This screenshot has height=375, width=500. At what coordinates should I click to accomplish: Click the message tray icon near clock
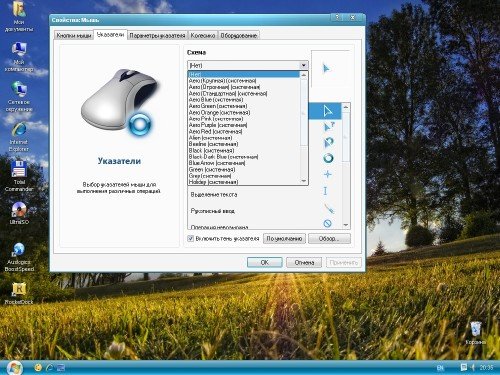click(463, 367)
